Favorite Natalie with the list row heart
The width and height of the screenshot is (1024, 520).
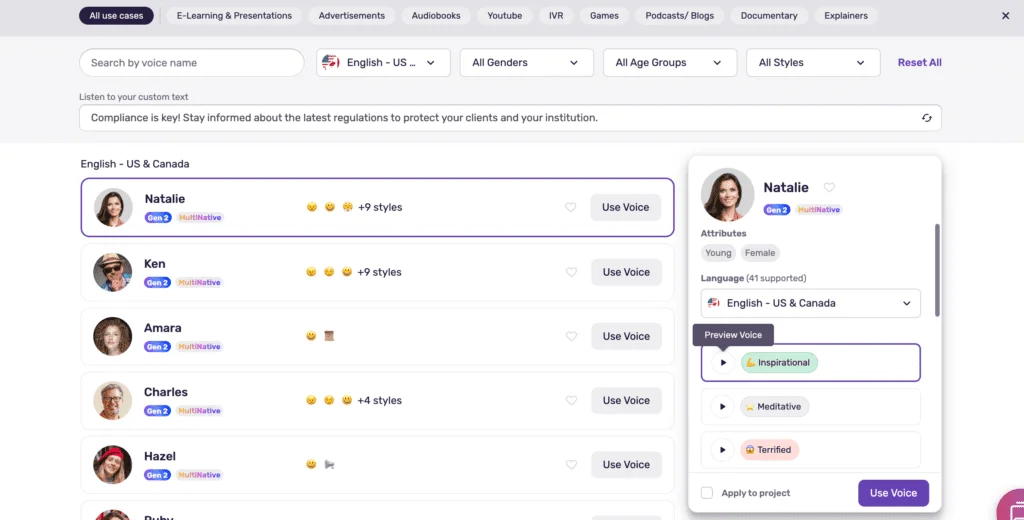coord(570,207)
